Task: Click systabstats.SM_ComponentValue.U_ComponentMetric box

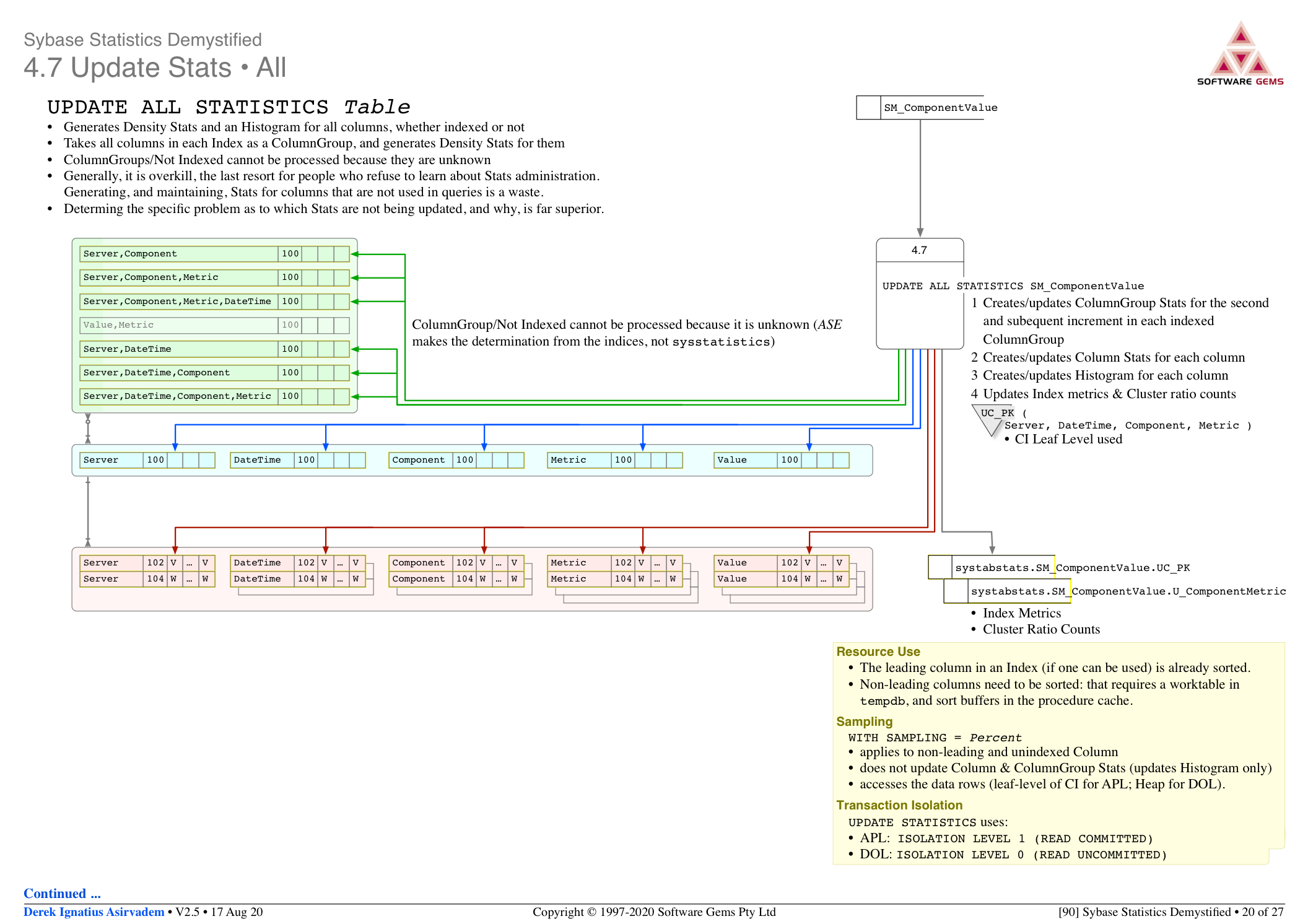Action: (1115, 591)
